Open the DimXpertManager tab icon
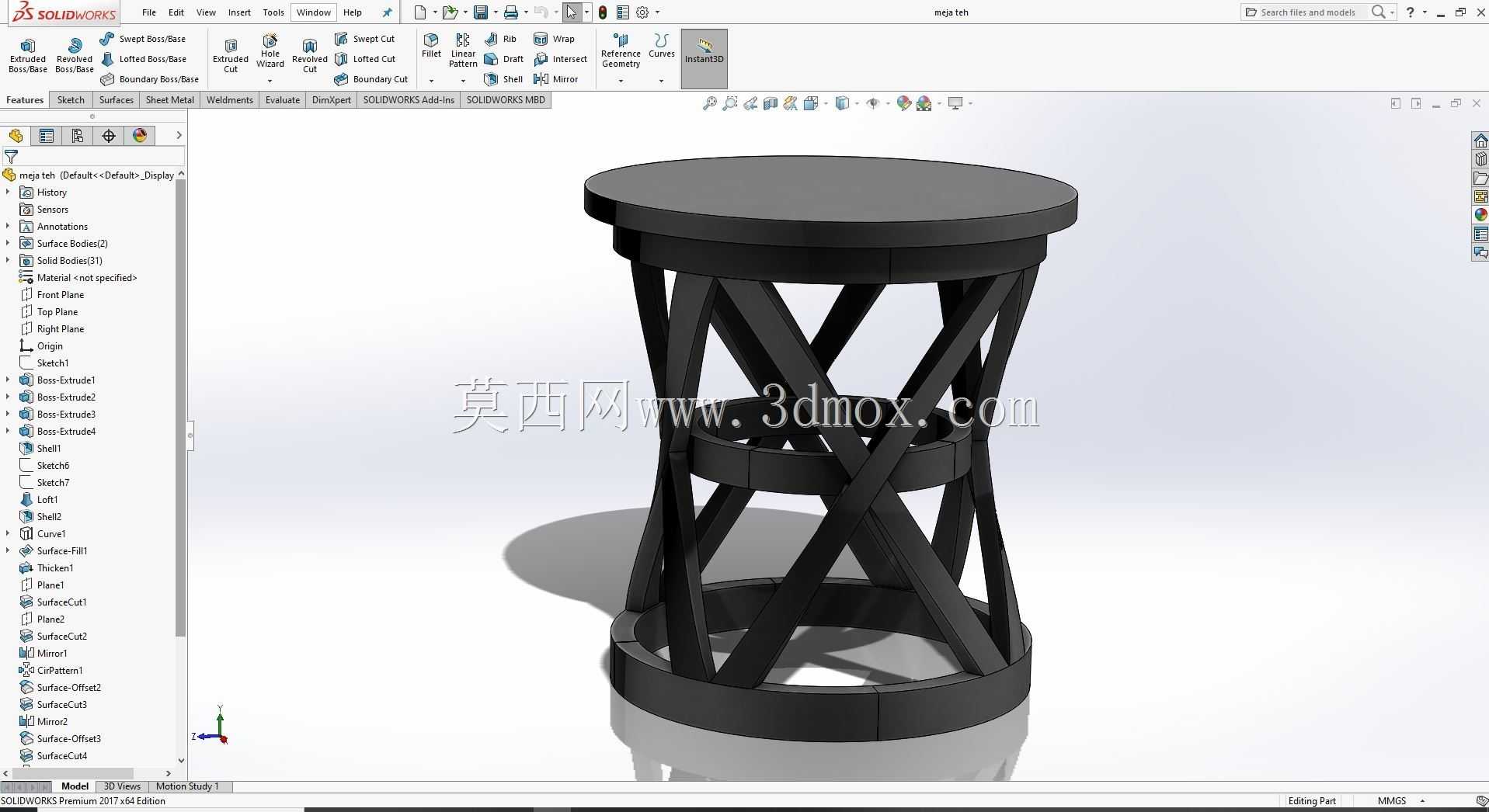 point(109,136)
